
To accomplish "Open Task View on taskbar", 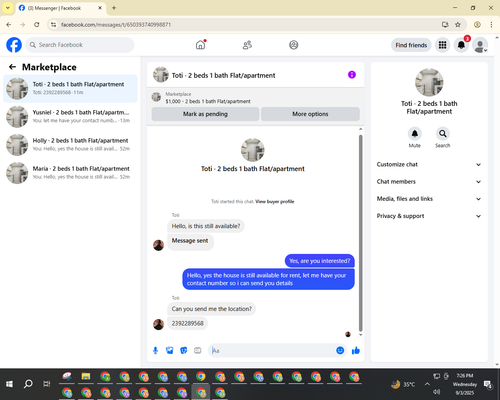I will coord(47,384).
